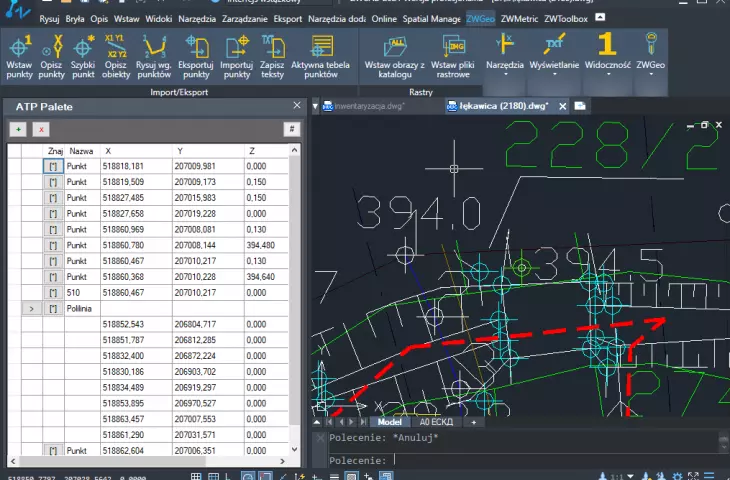Screen dimensions: 730x480
Task: Toggle mark box for row 518862,604
Action: click(x=53, y=450)
